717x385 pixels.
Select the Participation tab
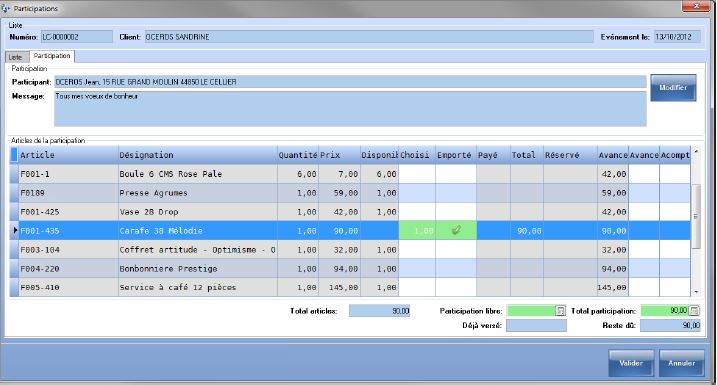click(x=52, y=56)
